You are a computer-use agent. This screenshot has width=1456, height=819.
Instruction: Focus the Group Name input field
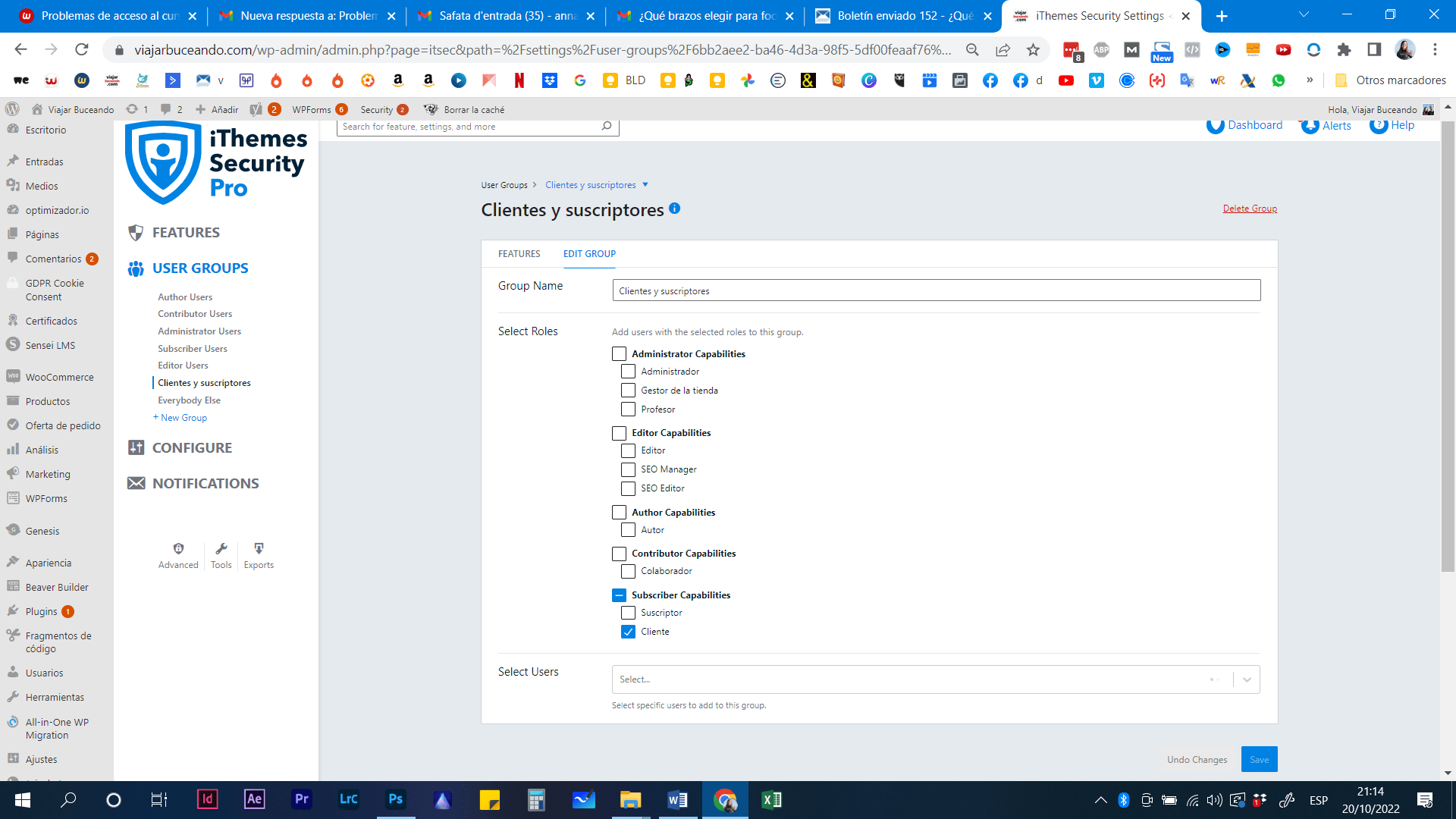[937, 290]
